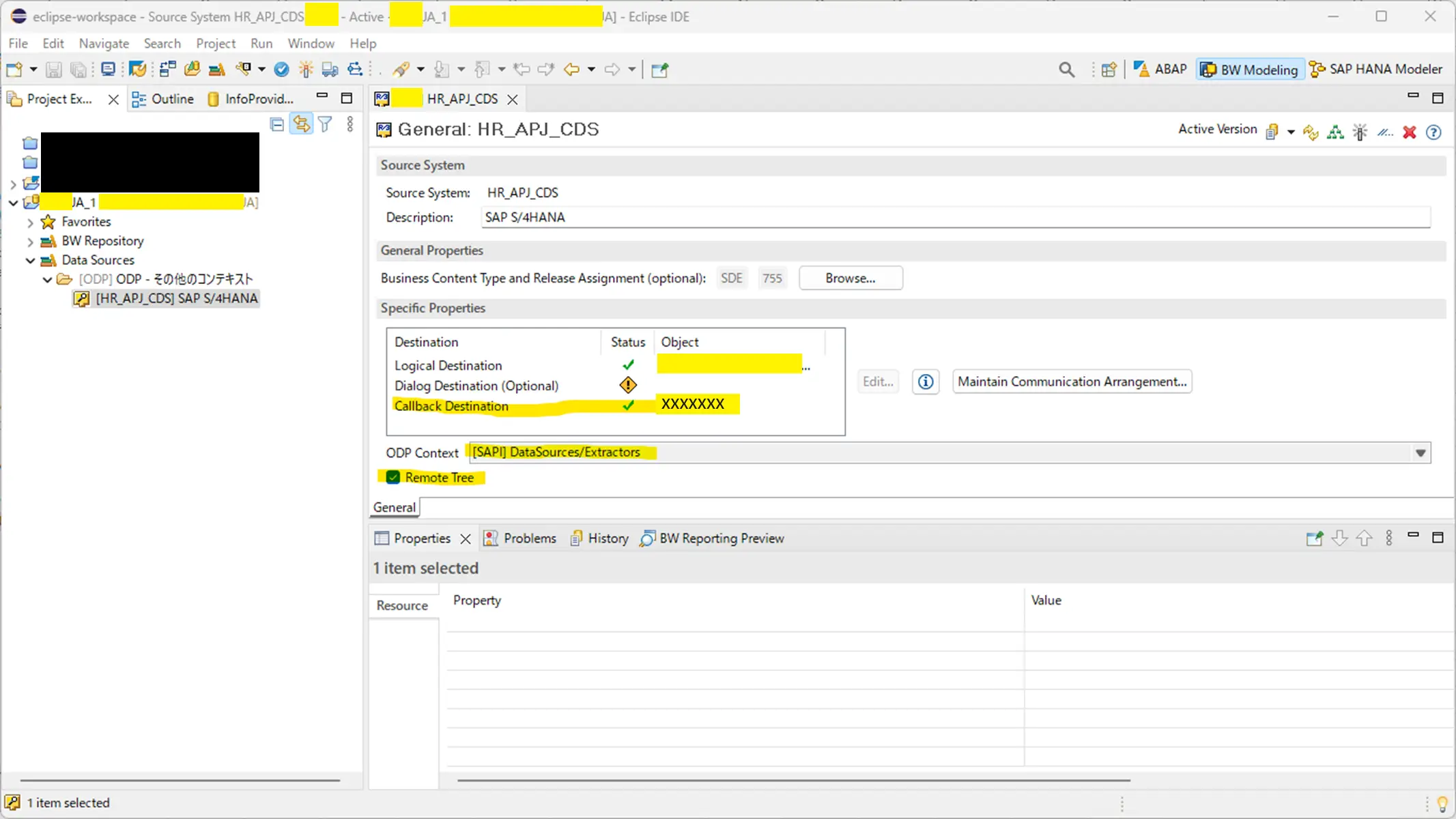Screen dimensions: 1456x819
Task: Click the green hierarchy where-used icon
Action: coord(1335,132)
